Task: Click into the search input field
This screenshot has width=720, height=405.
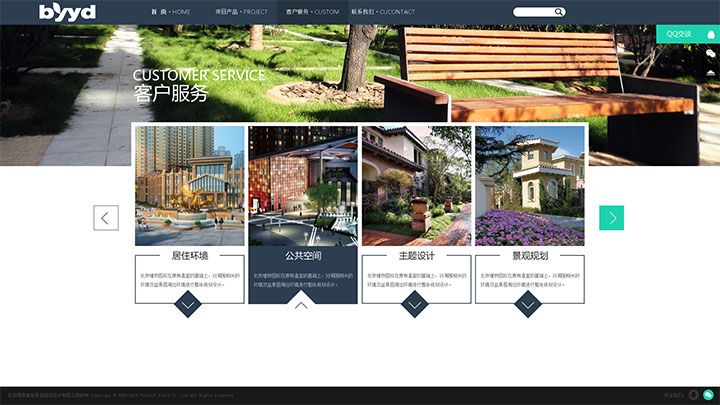Action: (x=535, y=12)
